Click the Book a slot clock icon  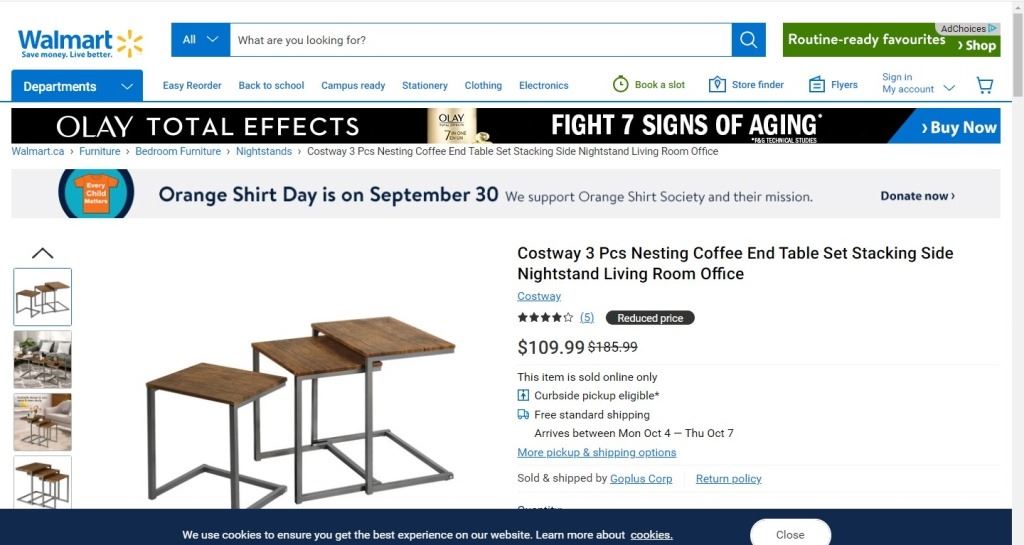pos(621,85)
